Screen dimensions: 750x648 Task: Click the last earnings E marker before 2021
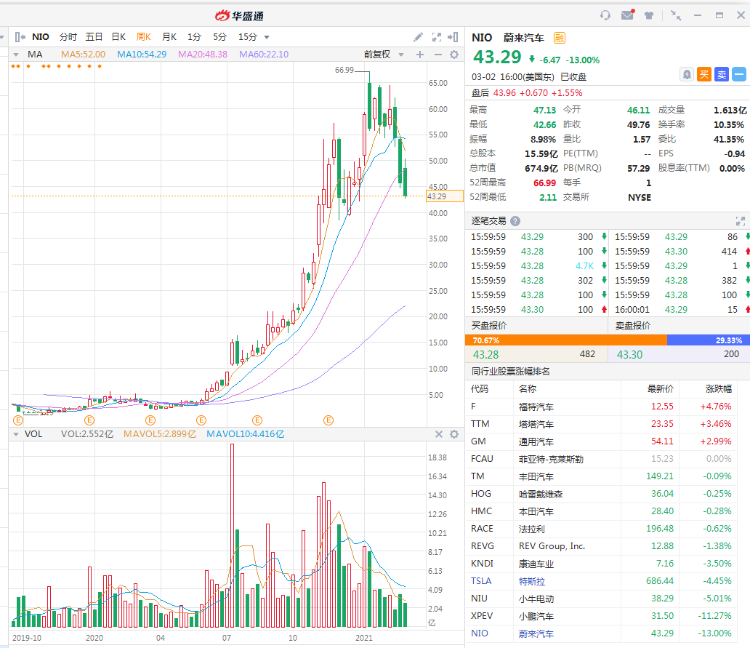tap(328, 420)
